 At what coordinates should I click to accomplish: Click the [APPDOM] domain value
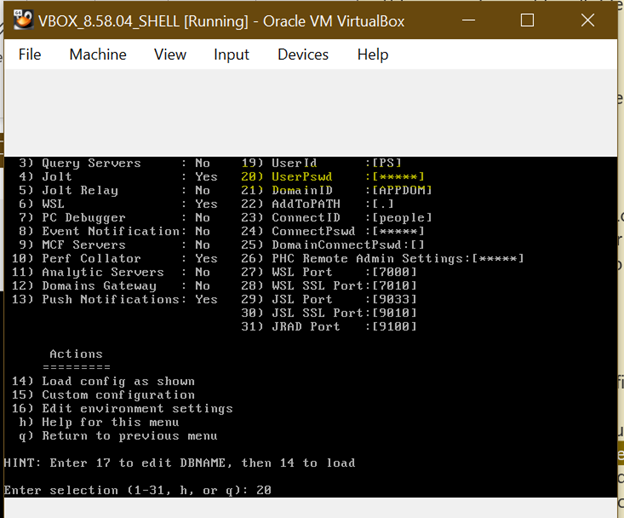[x=402, y=190]
